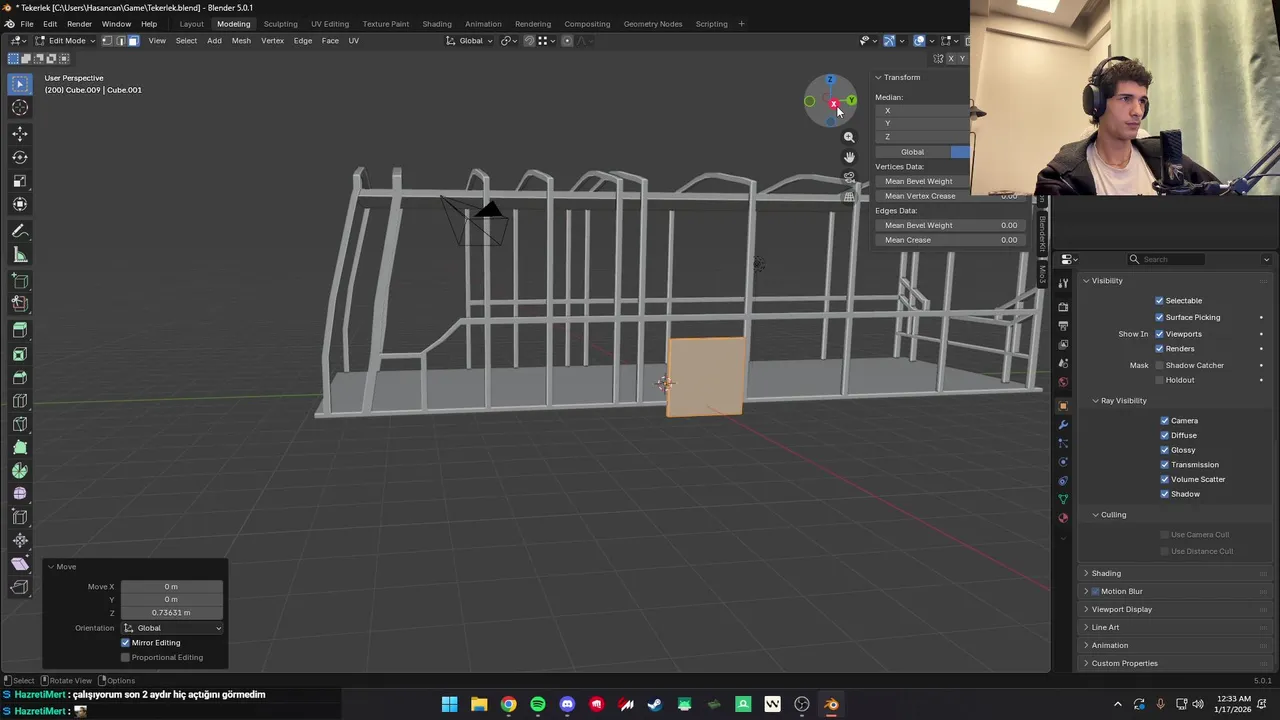The width and height of the screenshot is (1280, 720).
Task: Open the Object Data green triangle tab
Action: coord(1063,499)
